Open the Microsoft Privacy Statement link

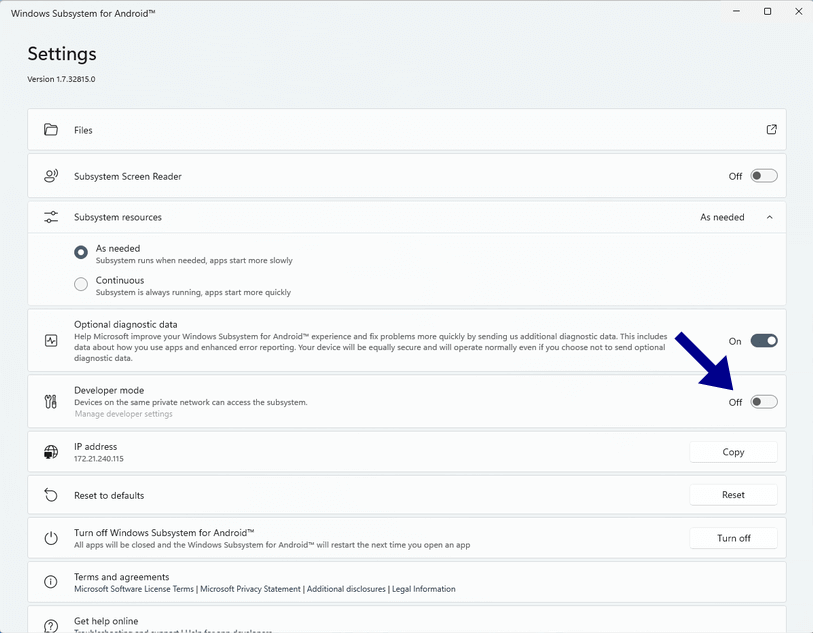(250, 589)
